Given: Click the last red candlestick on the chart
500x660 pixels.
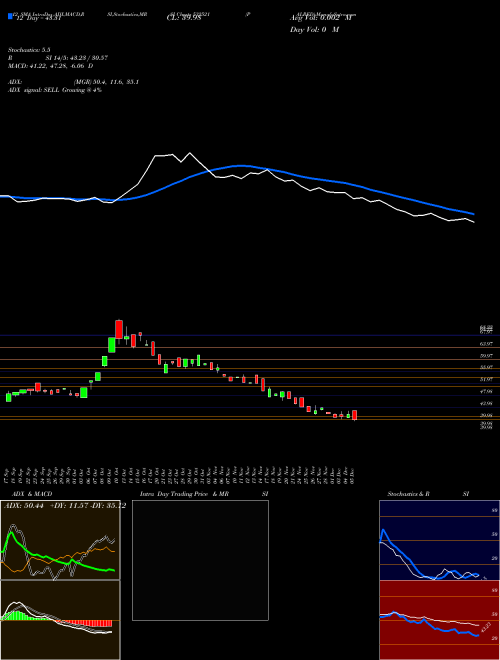Looking at the screenshot, I should (355, 415).
